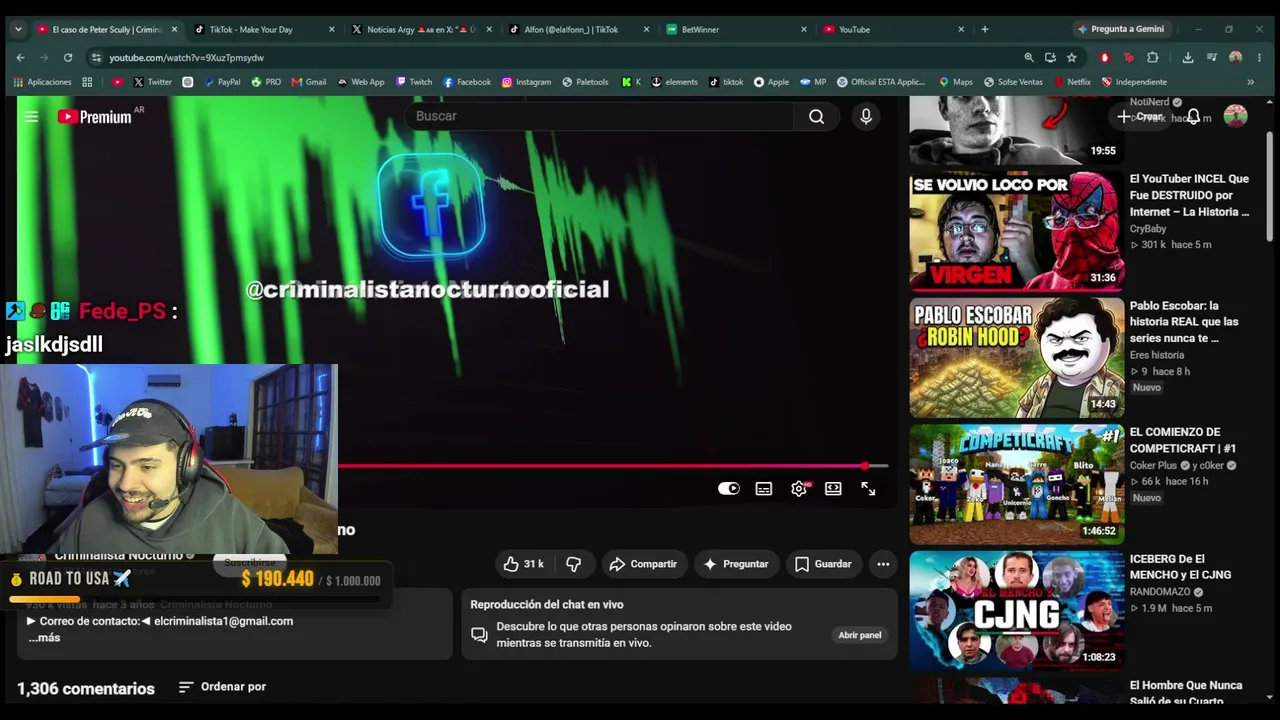Open more actions three-dot menu under video
The width and height of the screenshot is (1280, 720).
click(x=883, y=564)
